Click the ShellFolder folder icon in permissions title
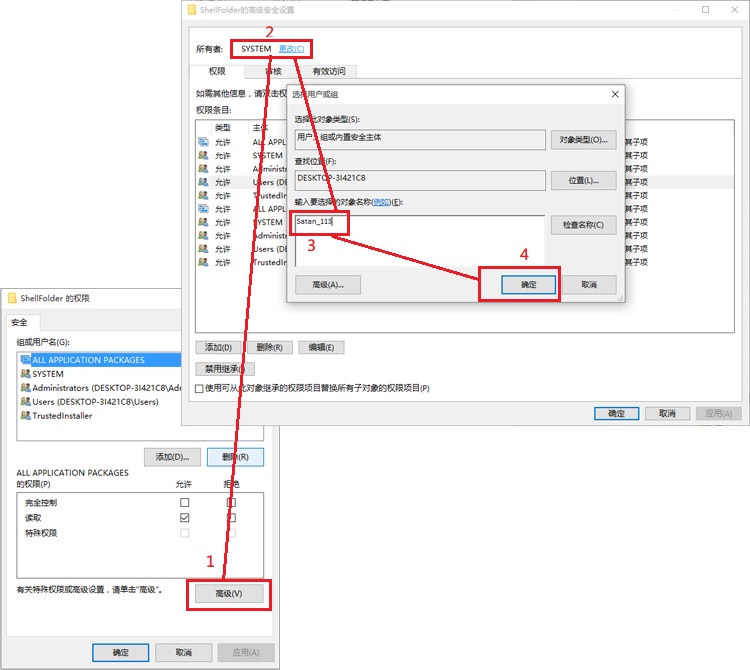Viewport: 750px width, 670px height. click(x=12, y=298)
